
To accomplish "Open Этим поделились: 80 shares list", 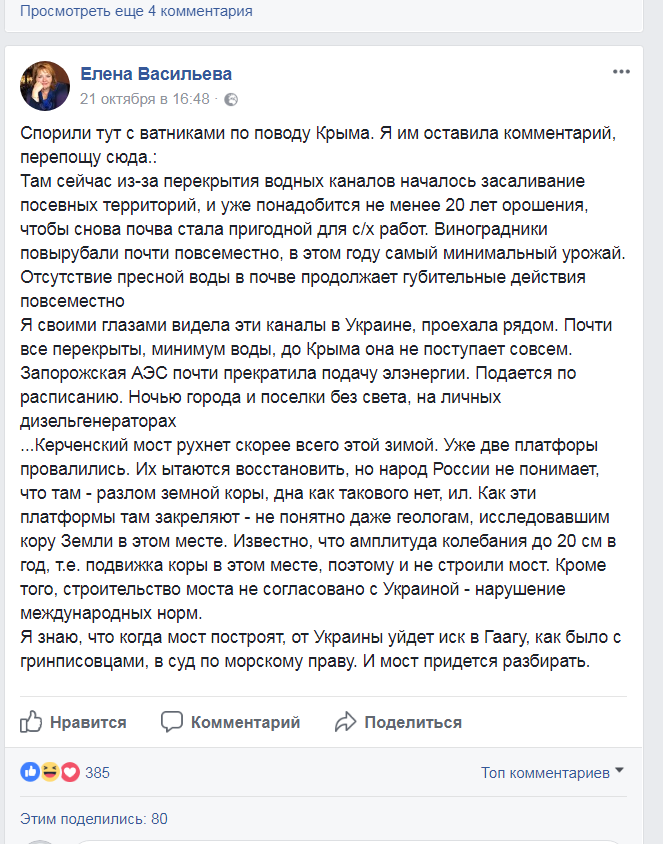I will click(x=94, y=819).
